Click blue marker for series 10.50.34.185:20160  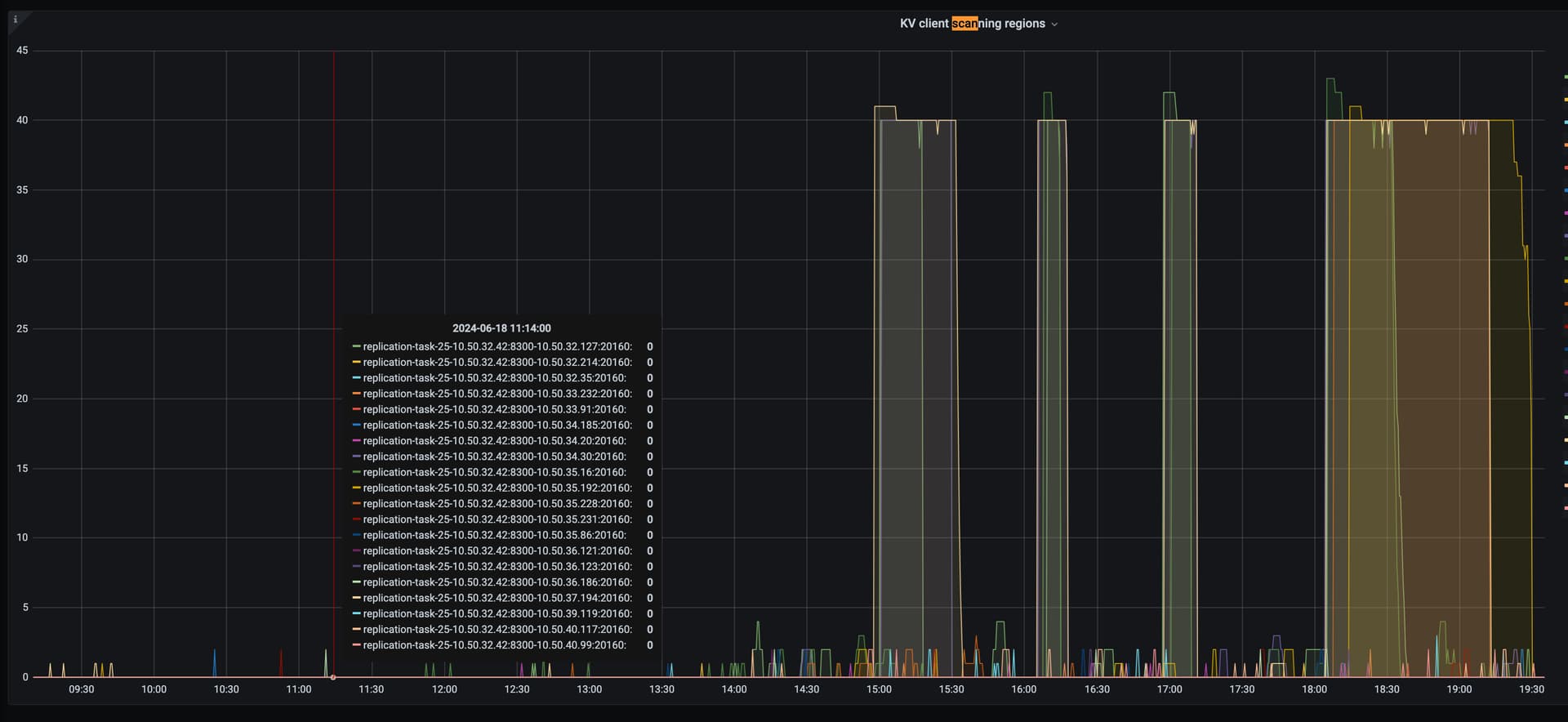pos(356,426)
